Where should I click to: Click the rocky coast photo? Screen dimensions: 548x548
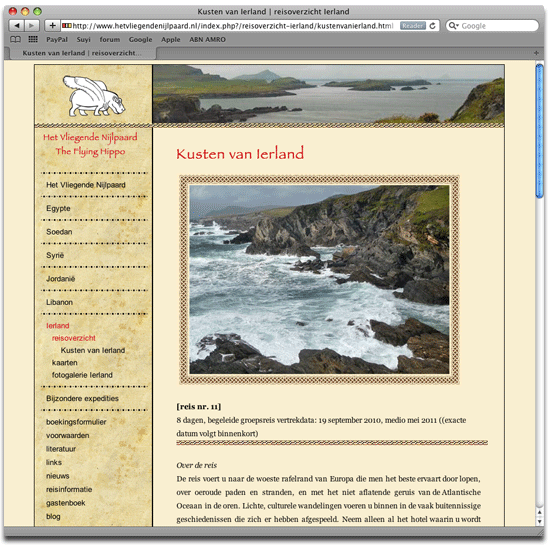(x=319, y=280)
